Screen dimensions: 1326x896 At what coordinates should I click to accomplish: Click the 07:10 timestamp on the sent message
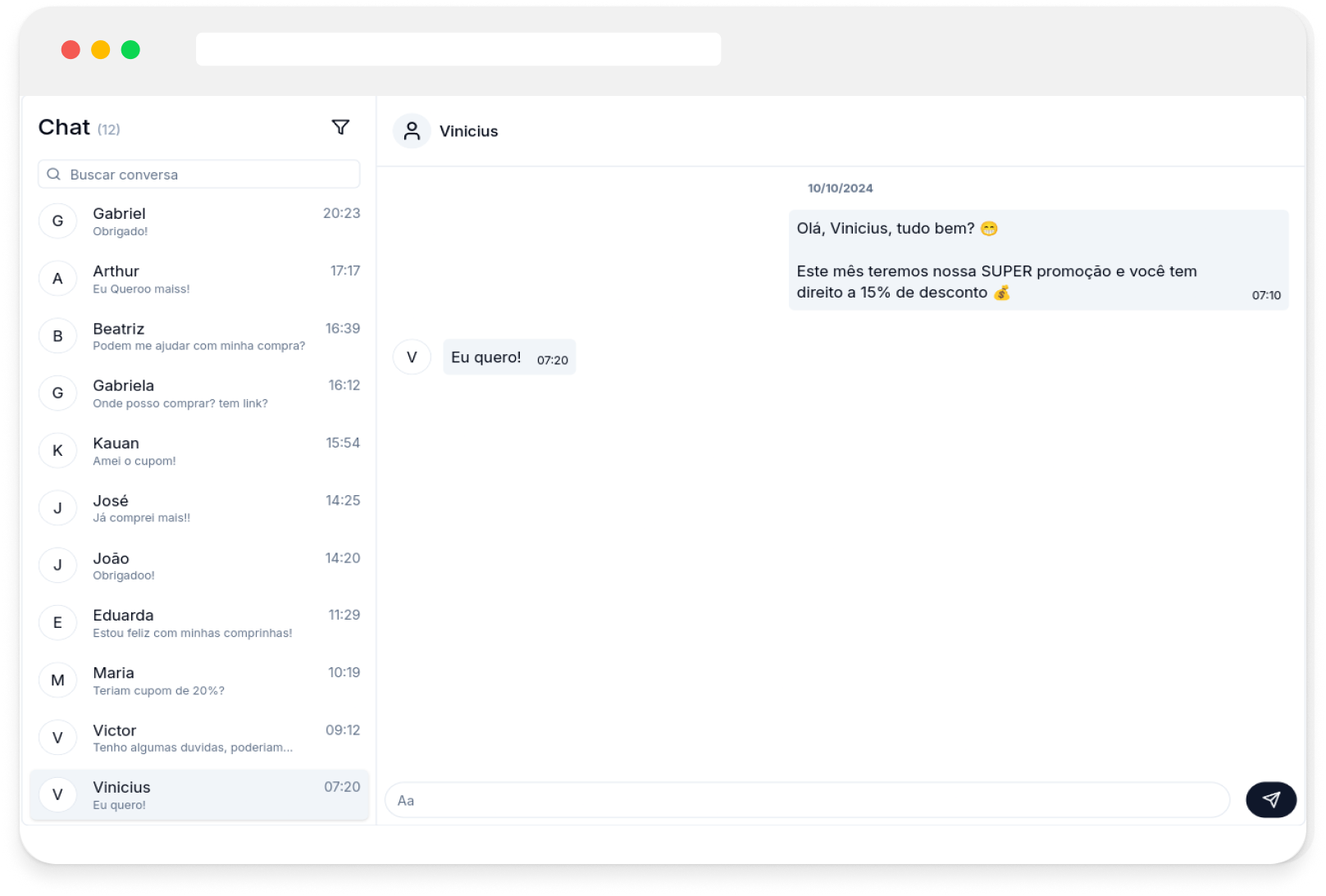(x=1266, y=295)
